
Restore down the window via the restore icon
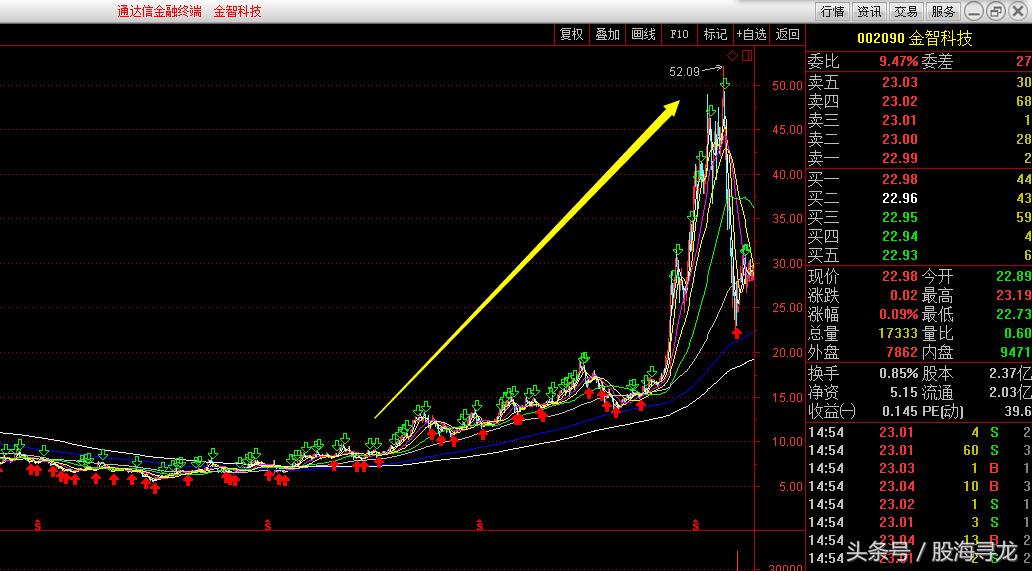tap(996, 11)
